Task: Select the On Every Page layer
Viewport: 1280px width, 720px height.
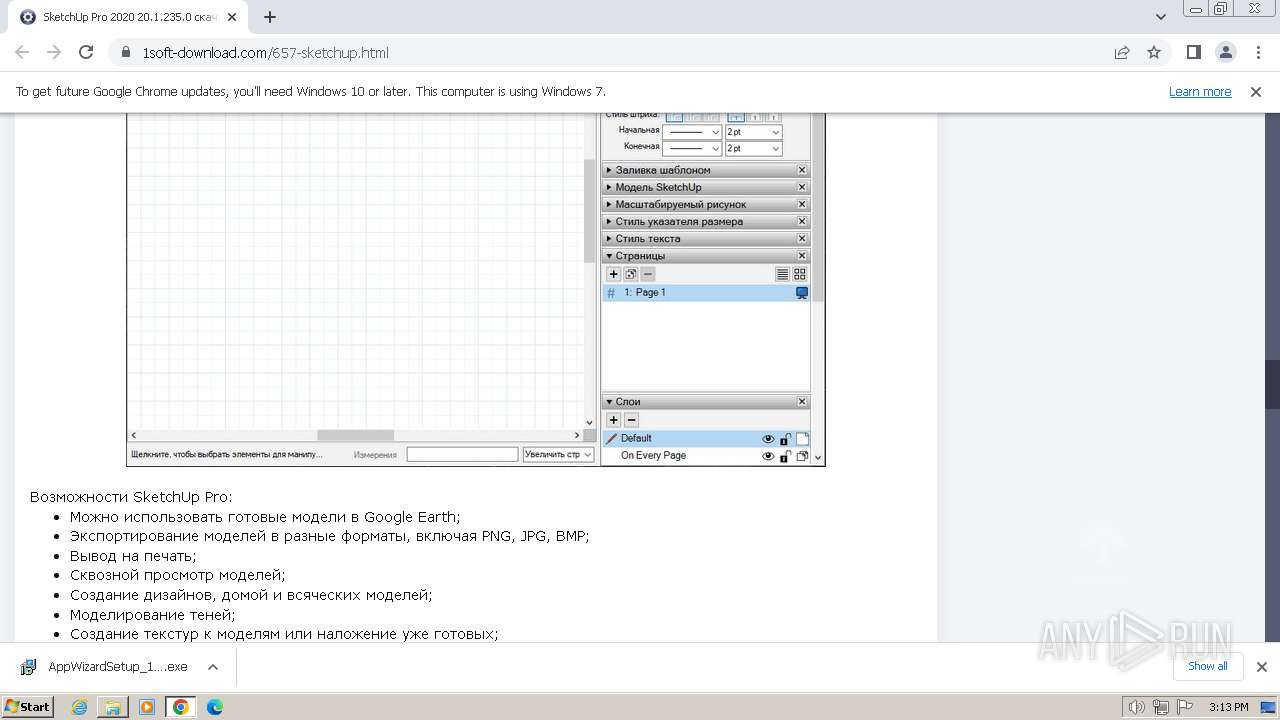Action: point(706,456)
